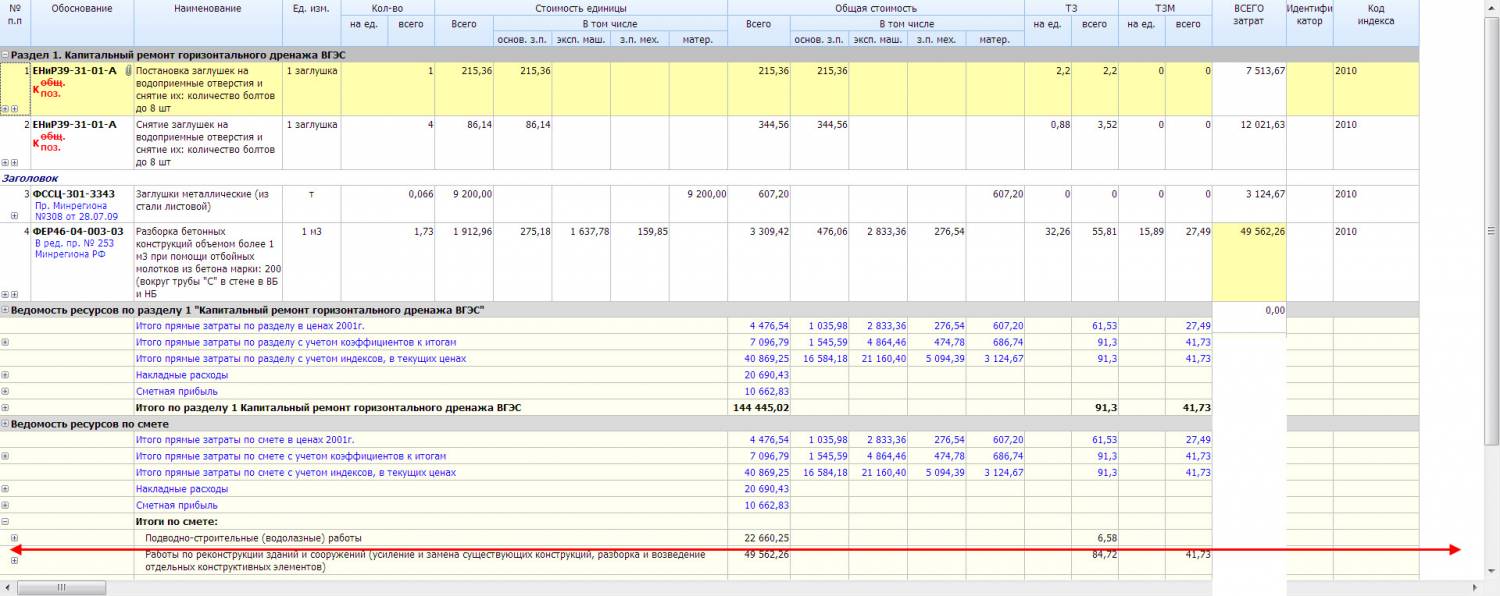Open 'Сметная прибыль' link under estimate totals
Screen dimensions: 1500x596
(x=176, y=505)
